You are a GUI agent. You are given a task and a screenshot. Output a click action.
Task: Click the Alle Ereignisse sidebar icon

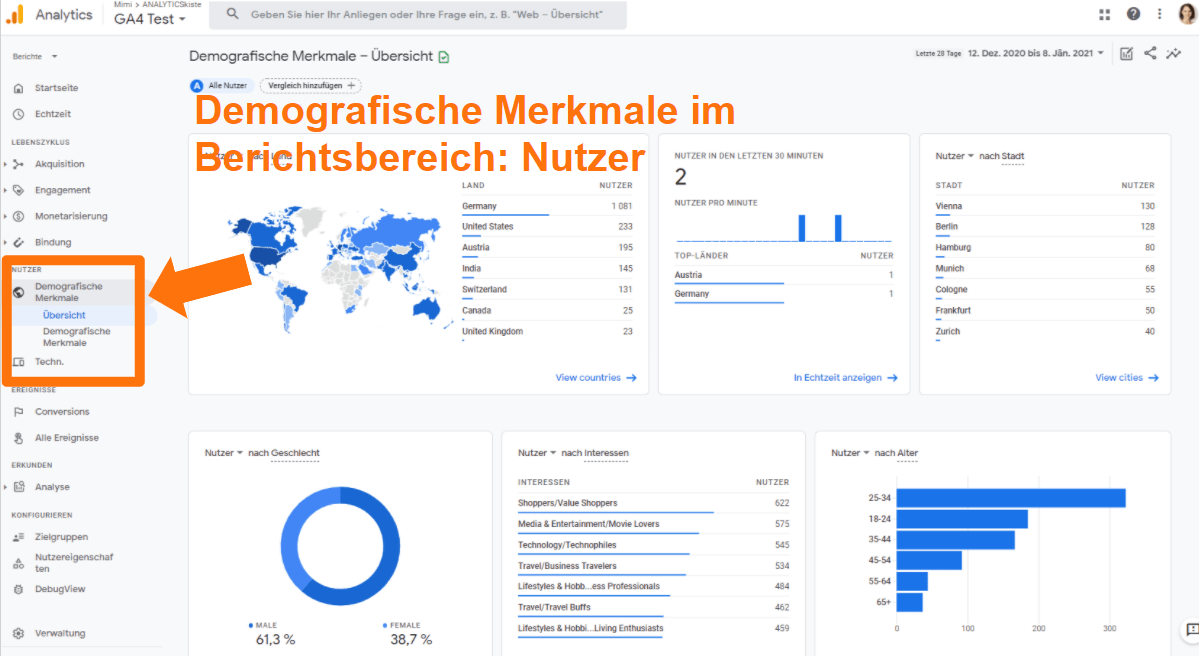pyautogui.click(x=18, y=437)
